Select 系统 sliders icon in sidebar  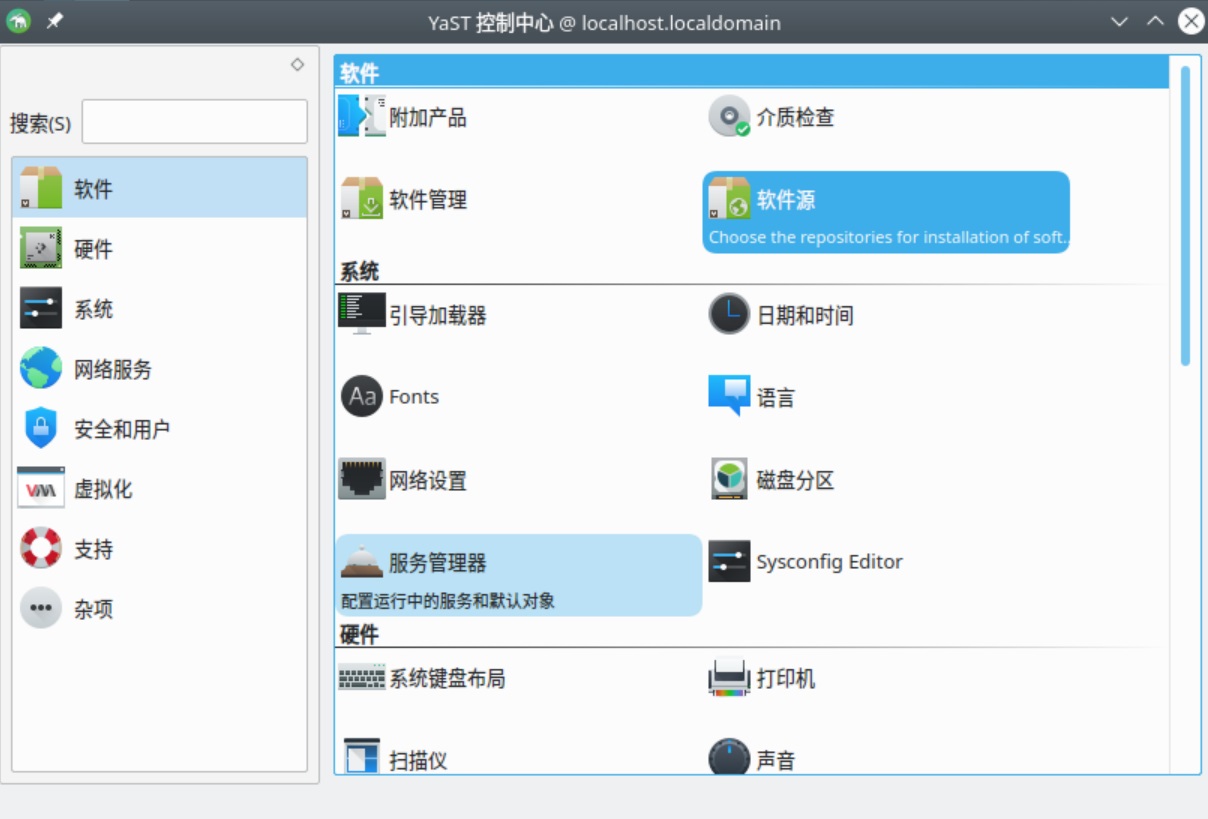pyautogui.click(x=41, y=308)
